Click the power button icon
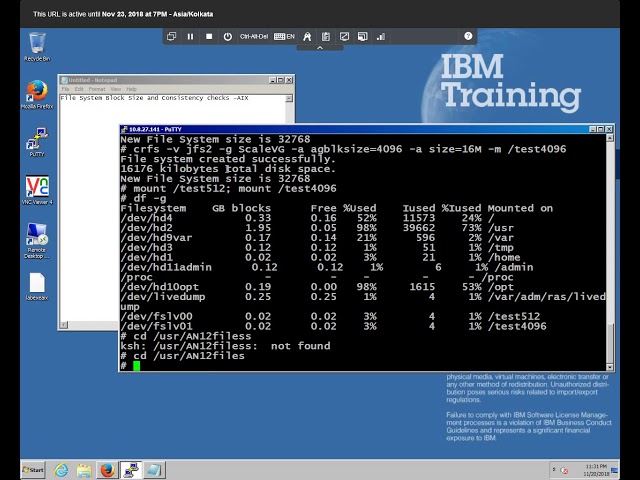640x480 pixels. 228,37
